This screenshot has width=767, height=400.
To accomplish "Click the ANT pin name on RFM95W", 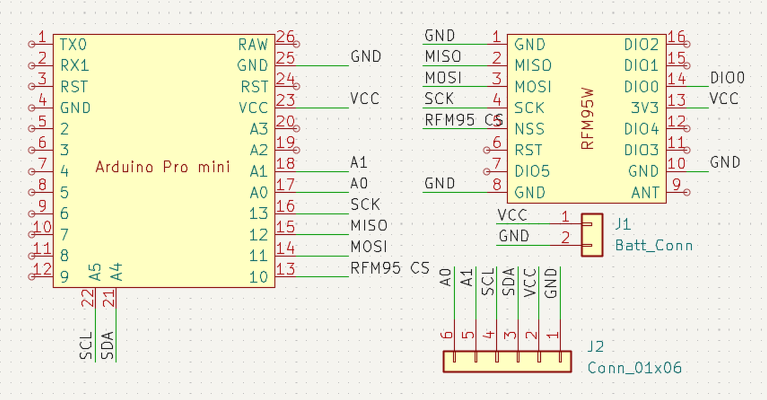I will click(x=645, y=193).
